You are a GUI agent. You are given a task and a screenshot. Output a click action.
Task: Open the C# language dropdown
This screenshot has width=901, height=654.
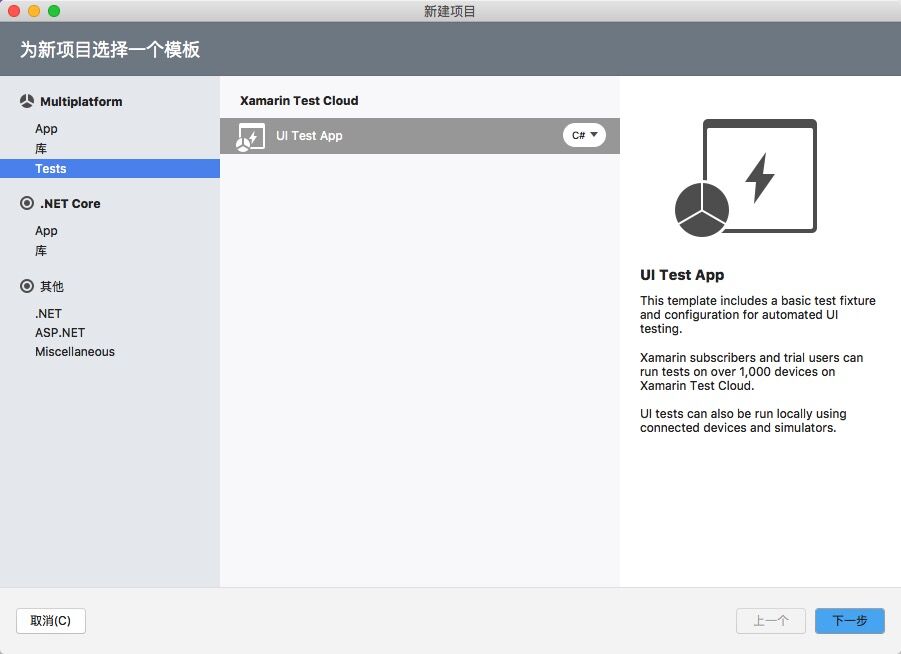click(x=584, y=135)
